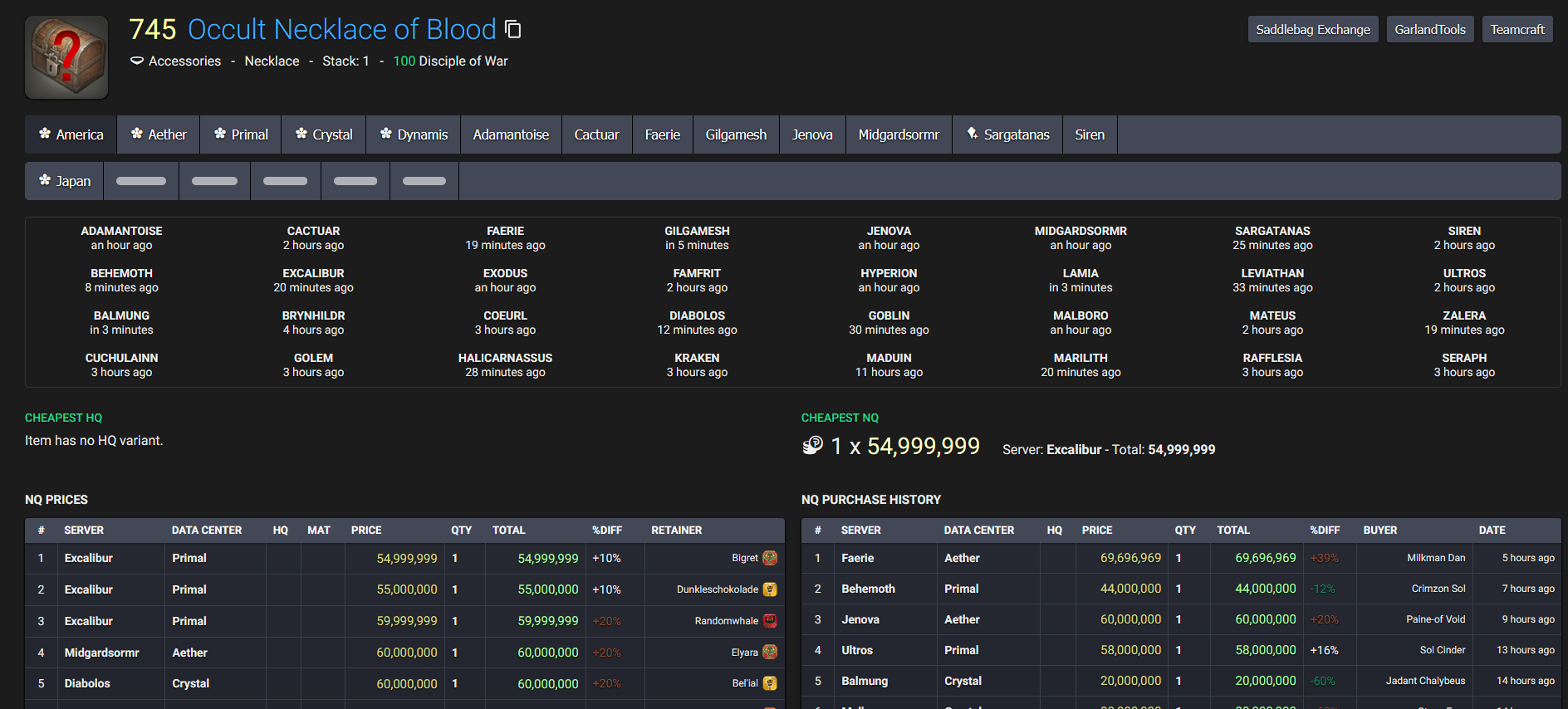The width and height of the screenshot is (1568, 709).
Task: Open the Necklace subcategory link
Action: 272,61
